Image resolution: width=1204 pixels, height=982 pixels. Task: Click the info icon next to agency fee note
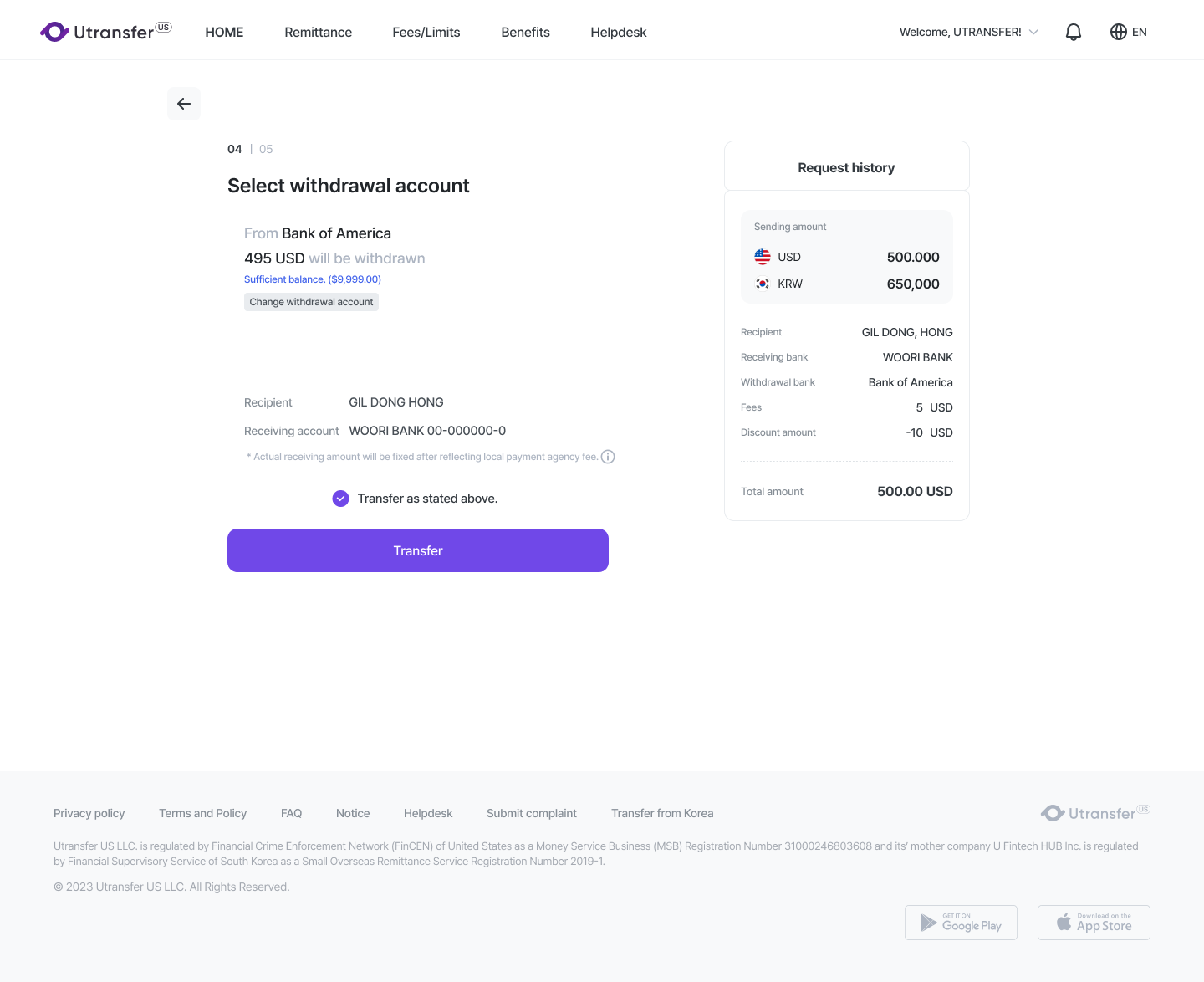click(x=608, y=457)
